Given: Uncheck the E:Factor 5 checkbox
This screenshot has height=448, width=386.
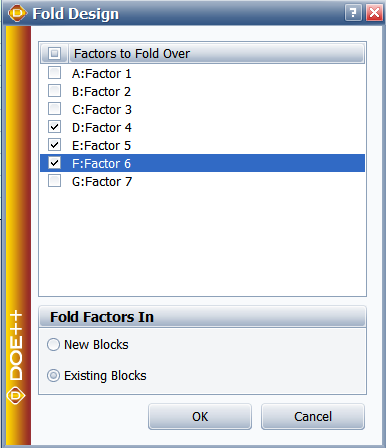Looking at the screenshot, I should [x=54, y=145].
